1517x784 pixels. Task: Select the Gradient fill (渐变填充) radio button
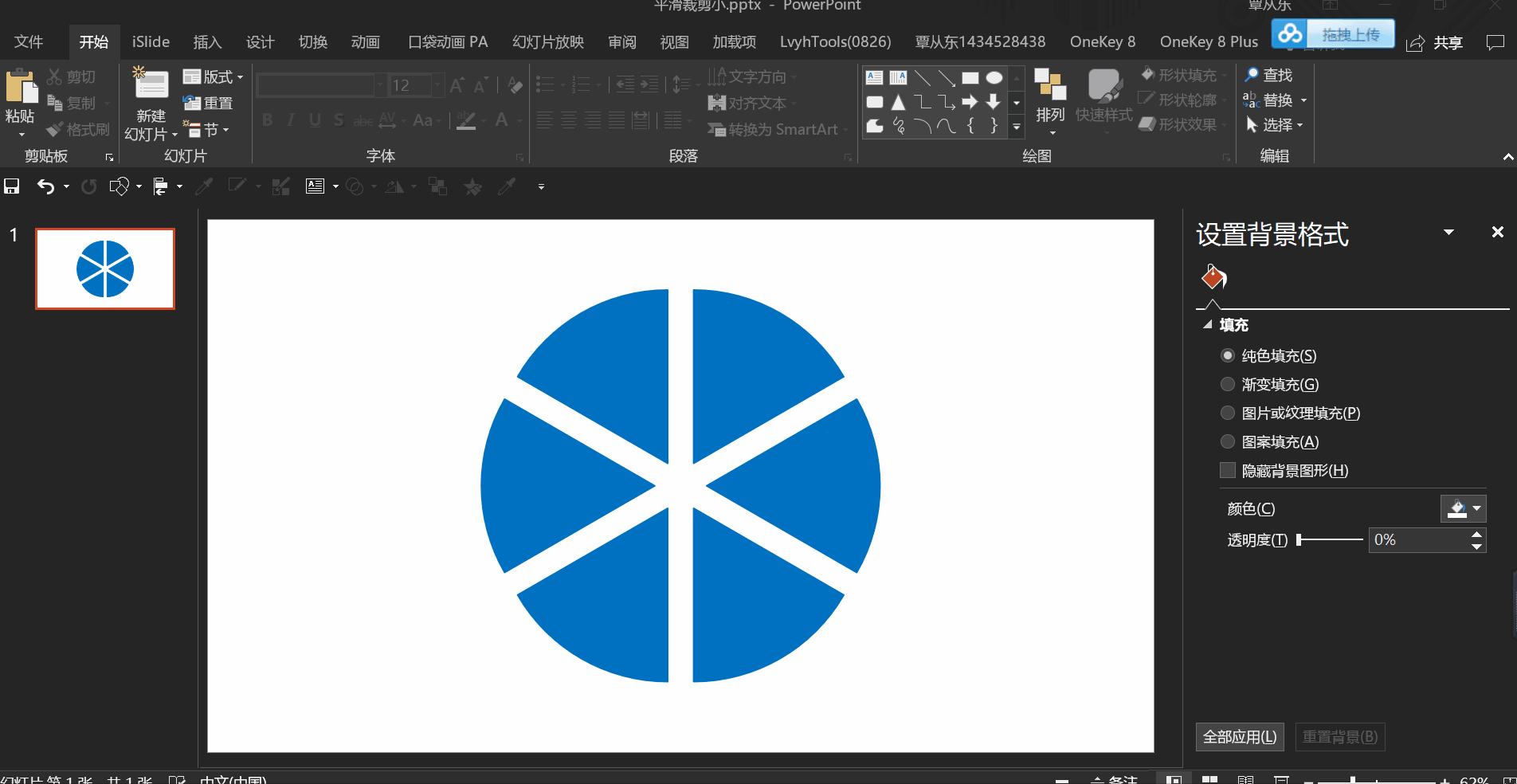(1228, 384)
